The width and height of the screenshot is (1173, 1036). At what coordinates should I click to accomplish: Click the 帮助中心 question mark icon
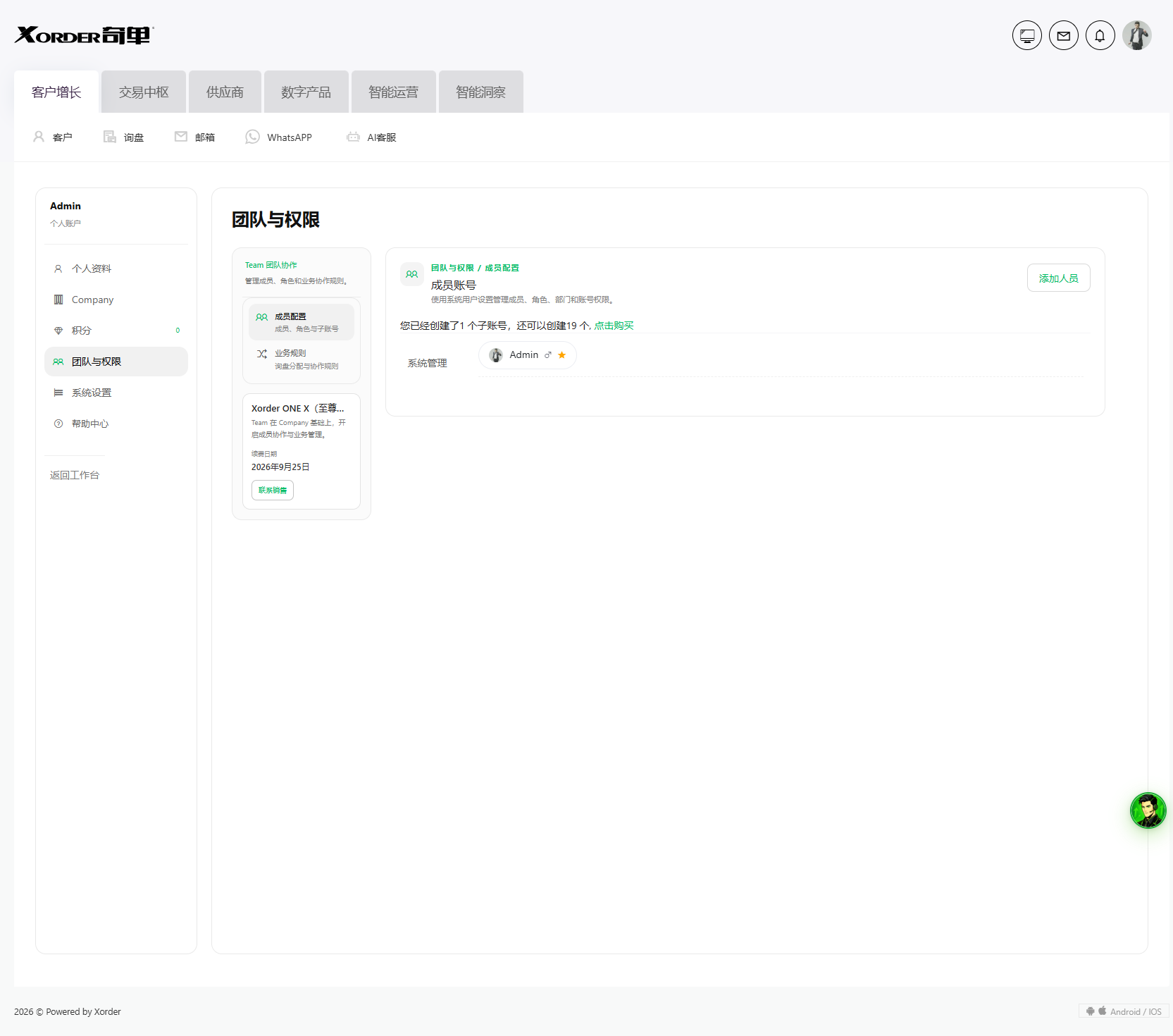pyautogui.click(x=58, y=424)
